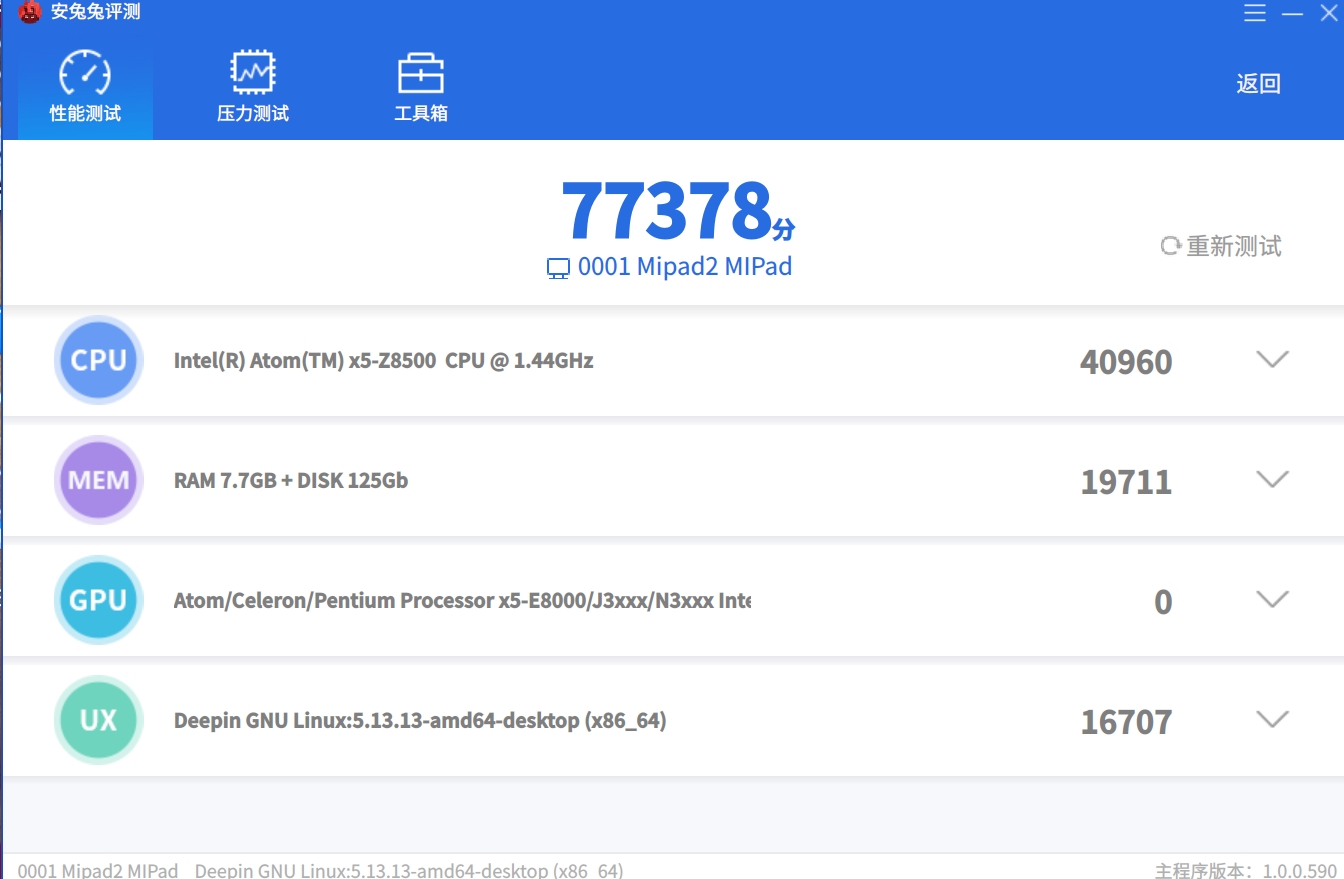Click the Intel Atom x5-Z8500 CPU description
The image size is (1344, 879).
[x=383, y=360]
